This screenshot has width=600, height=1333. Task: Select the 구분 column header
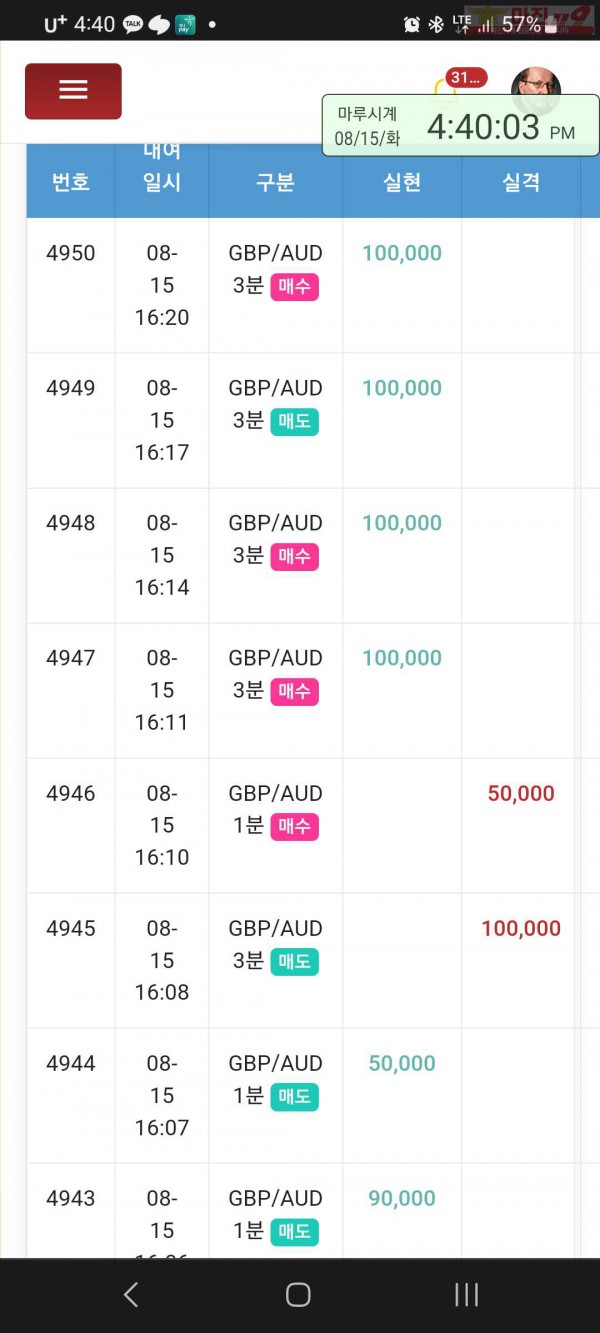point(275,181)
